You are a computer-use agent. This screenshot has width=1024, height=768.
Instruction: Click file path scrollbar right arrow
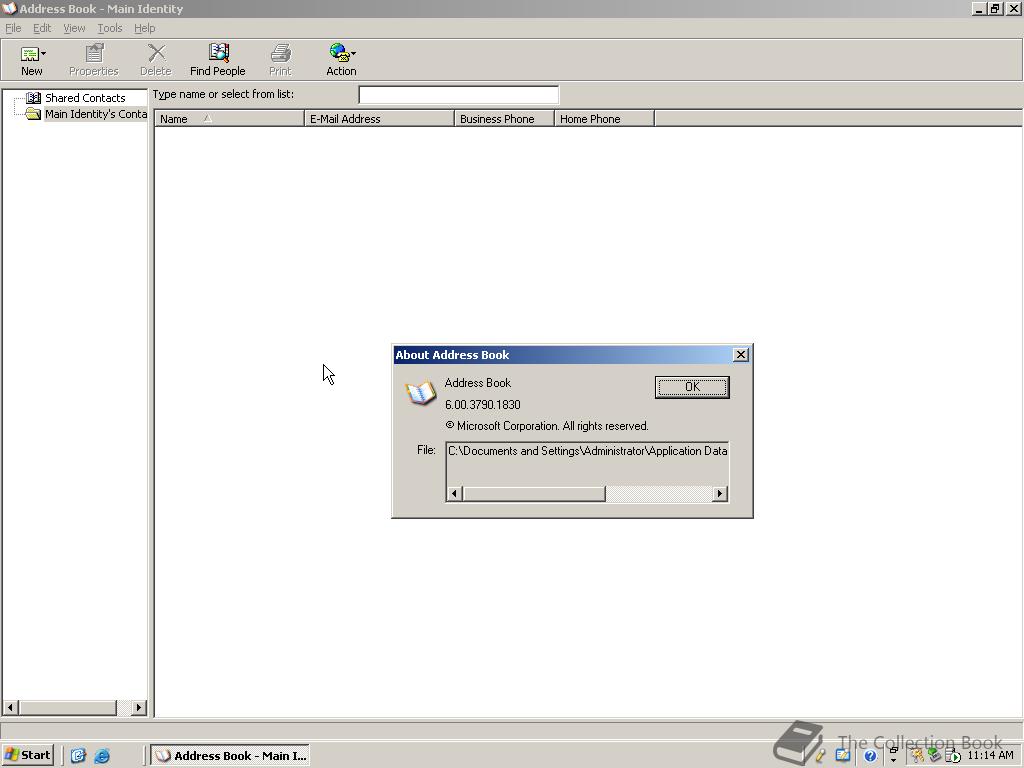pyautogui.click(x=720, y=494)
